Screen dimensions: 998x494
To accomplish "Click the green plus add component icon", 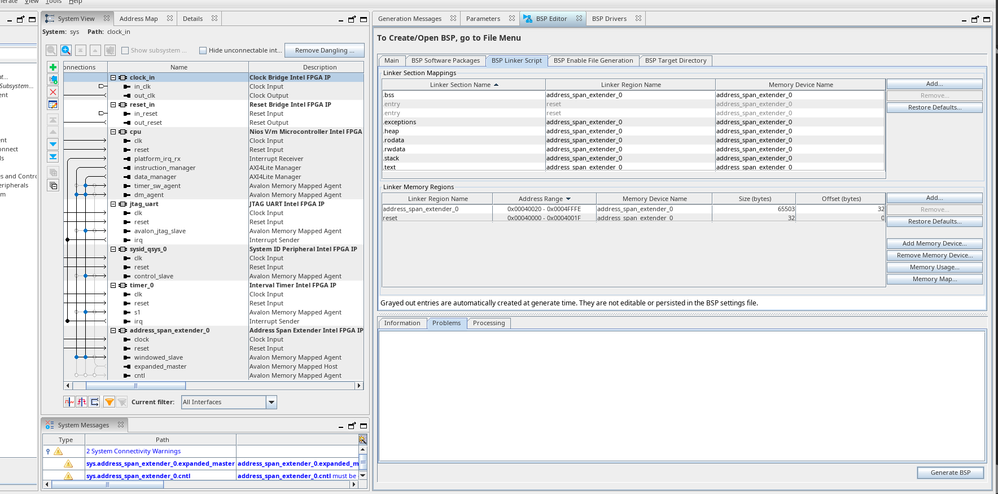I will tap(53, 68).
